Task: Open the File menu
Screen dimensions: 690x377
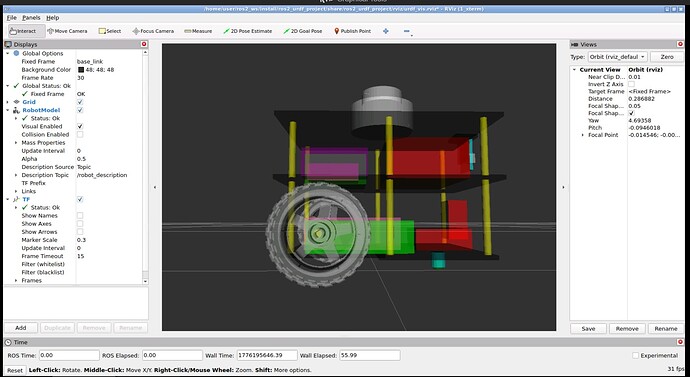Action: (x=11, y=18)
